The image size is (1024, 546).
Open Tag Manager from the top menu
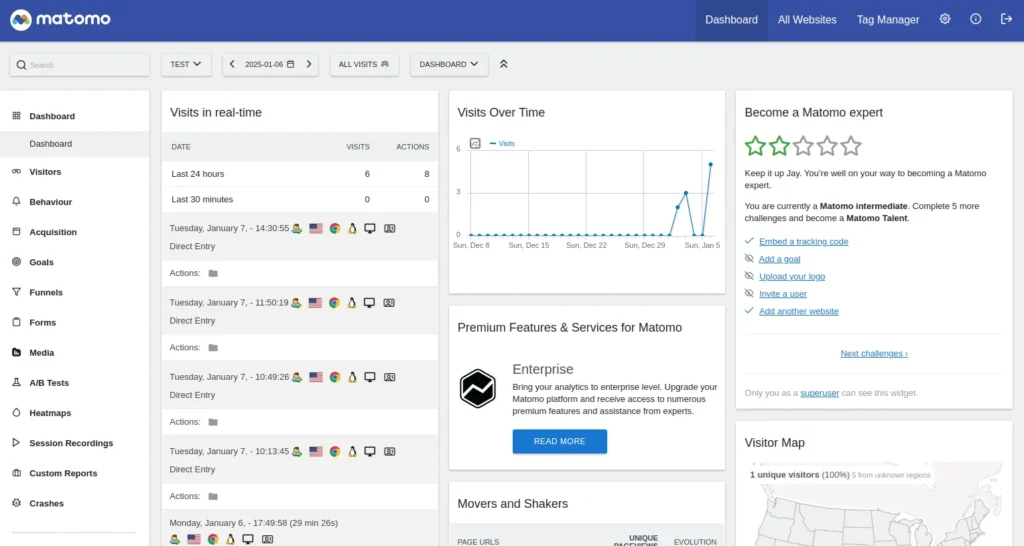(888, 20)
